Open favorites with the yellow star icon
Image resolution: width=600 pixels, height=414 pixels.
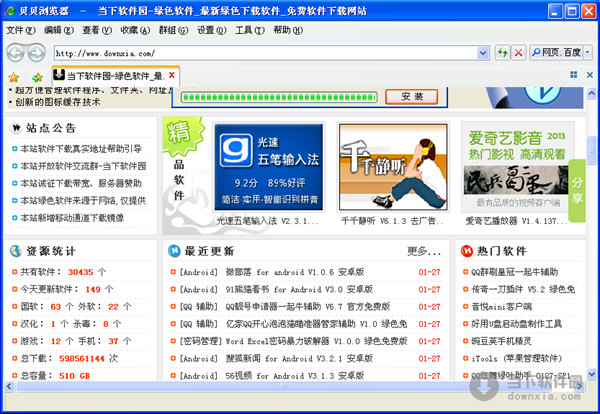tap(14, 77)
